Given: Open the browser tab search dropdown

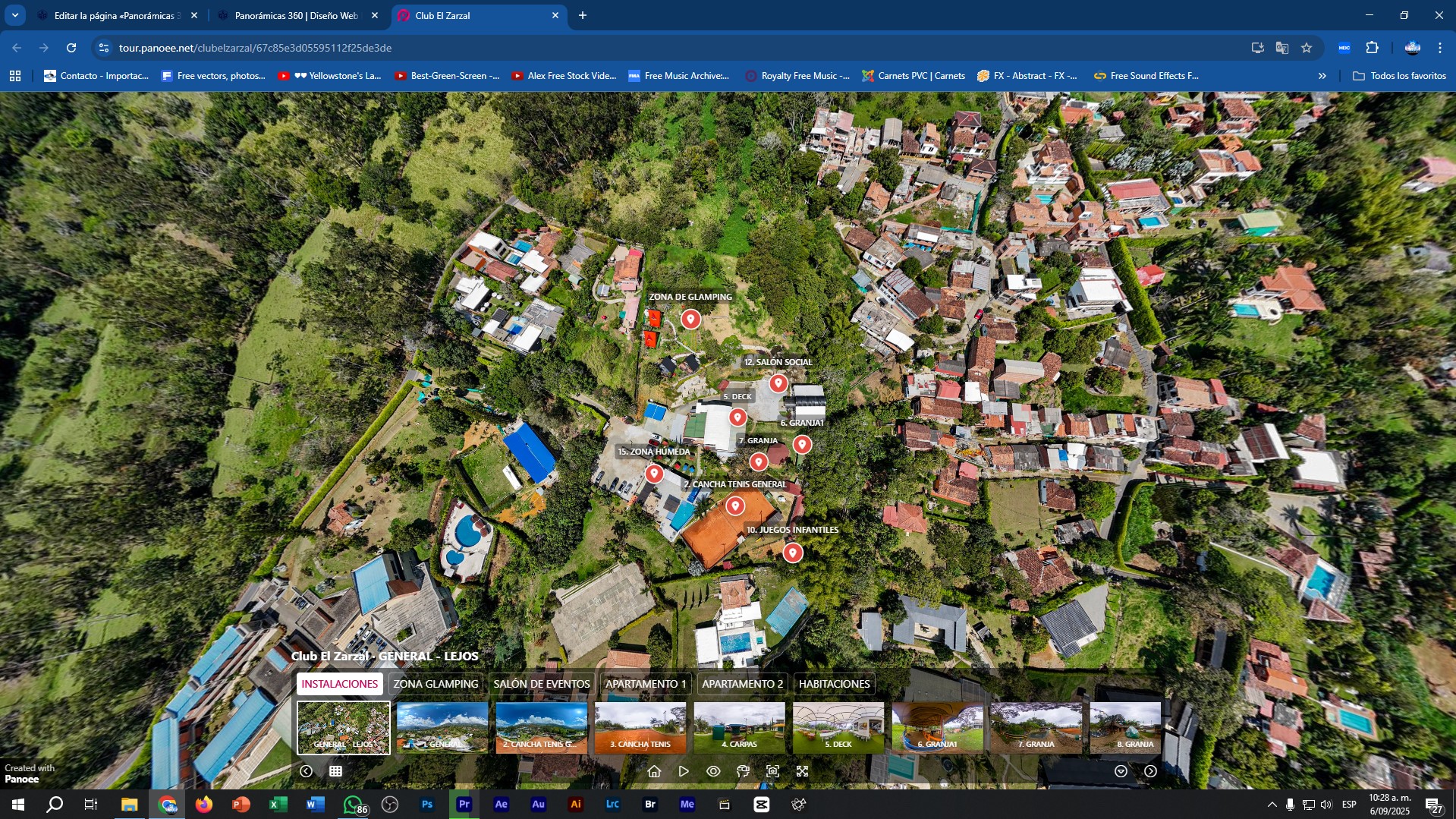Looking at the screenshot, I should pos(15,15).
